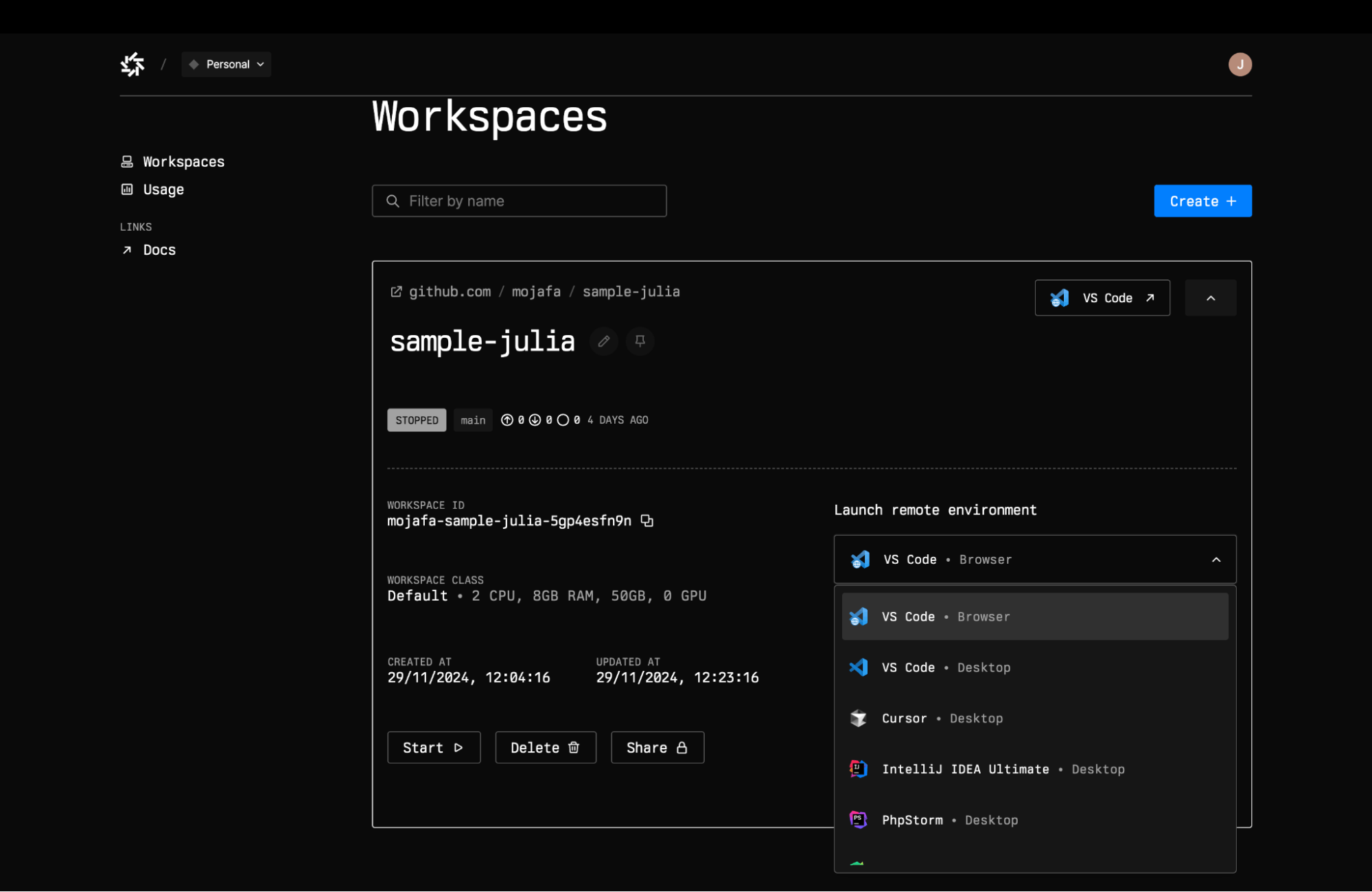Click the updated at timestamp 12:23:16
The width and height of the screenshot is (1372, 892).
[x=726, y=678]
